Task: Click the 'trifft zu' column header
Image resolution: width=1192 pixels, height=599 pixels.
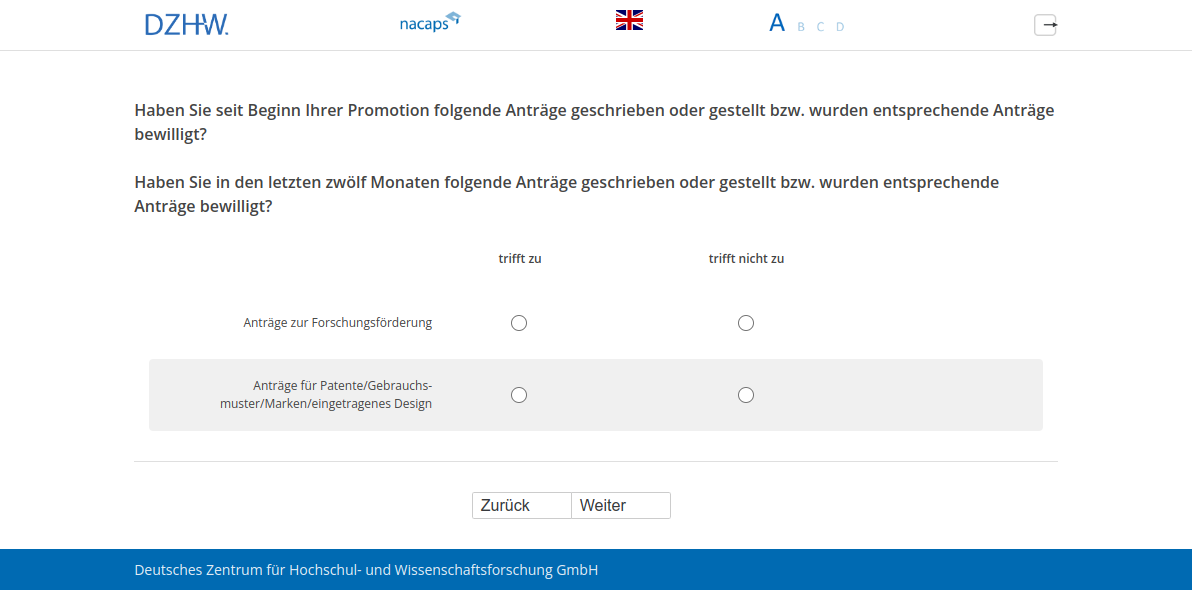Action: pos(520,259)
